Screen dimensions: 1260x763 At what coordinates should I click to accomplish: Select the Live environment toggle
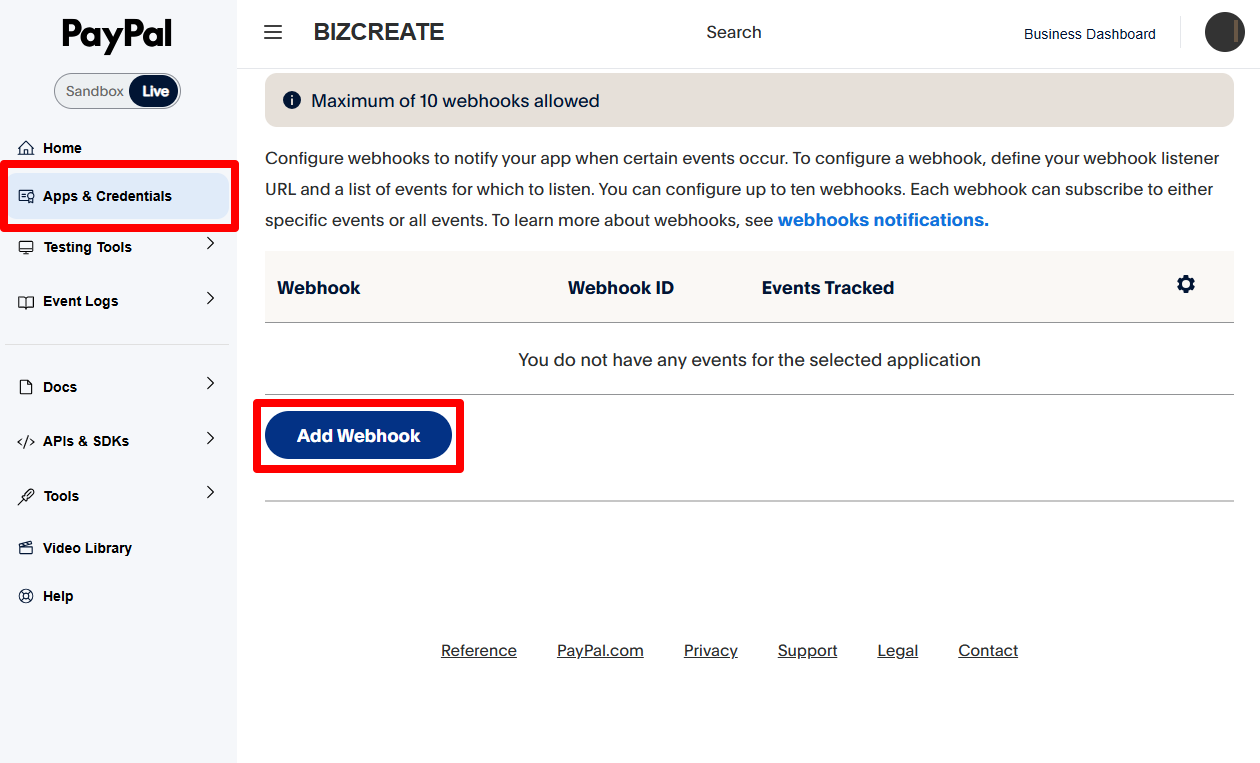point(155,91)
